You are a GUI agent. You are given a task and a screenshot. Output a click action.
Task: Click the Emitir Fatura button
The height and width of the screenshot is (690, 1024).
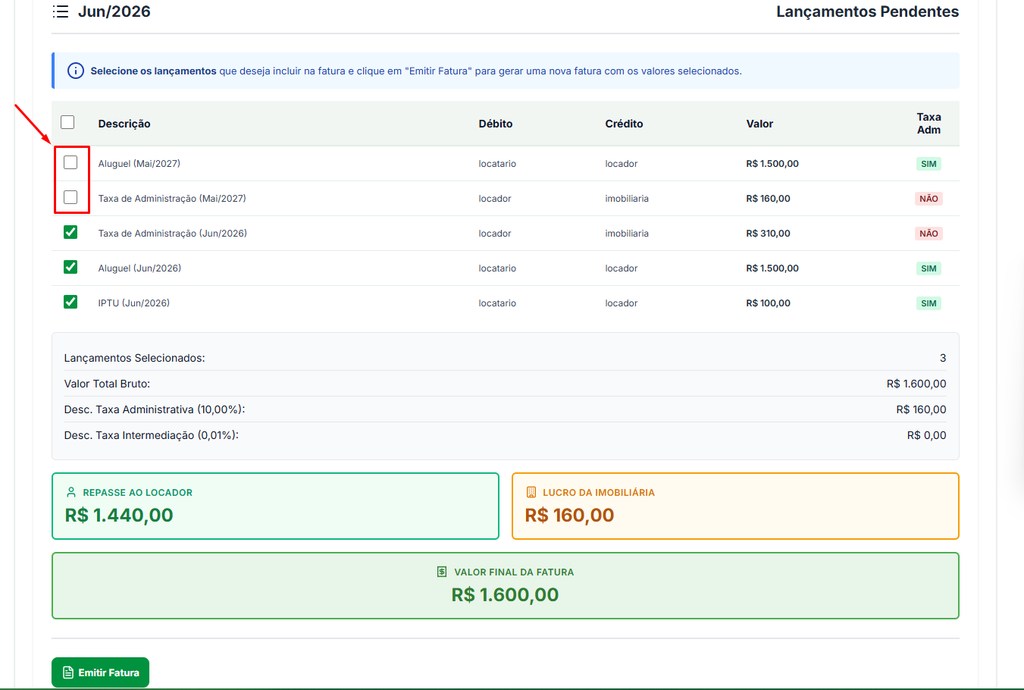tap(101, 672)
